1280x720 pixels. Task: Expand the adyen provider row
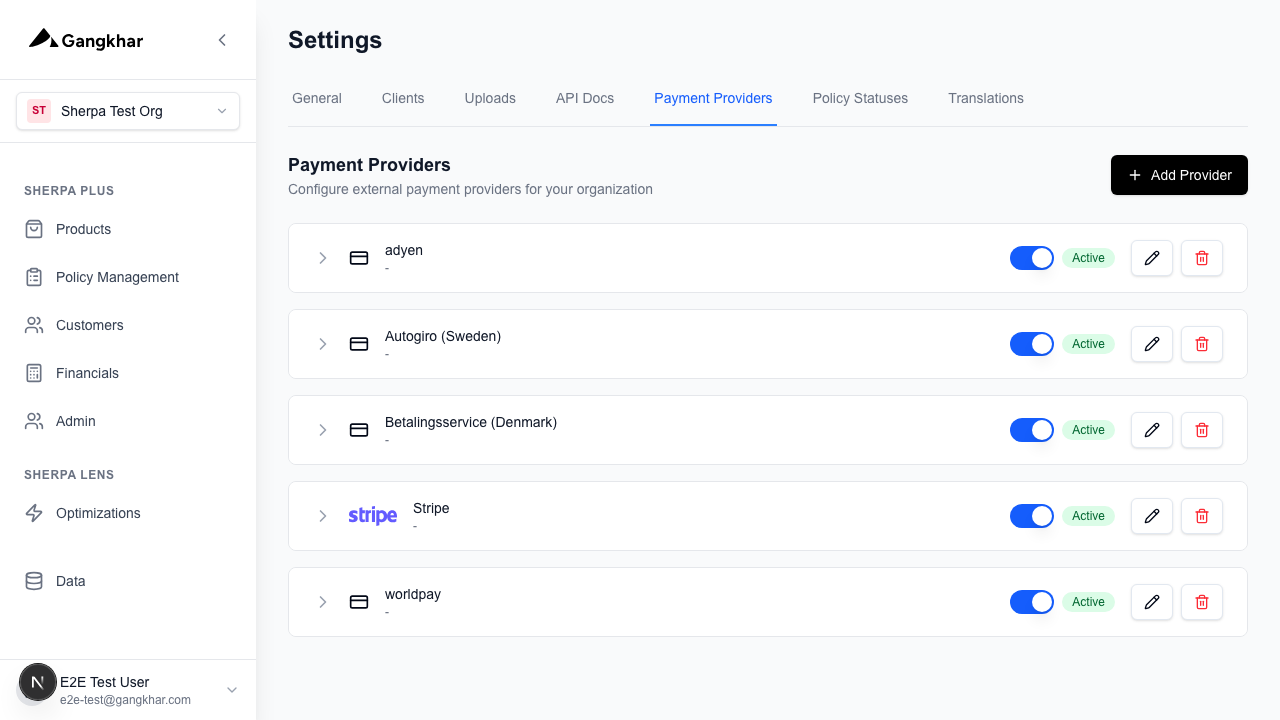[x=323, y=258]
